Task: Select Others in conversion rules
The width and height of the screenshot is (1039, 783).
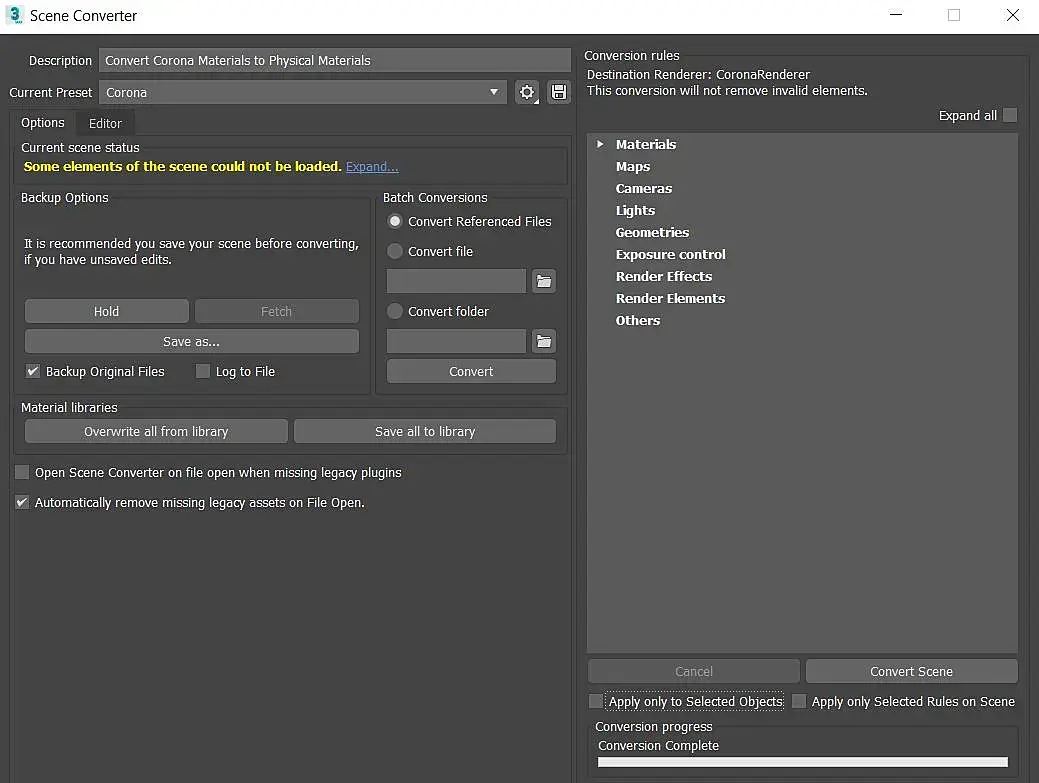Action: coord(638,321)
